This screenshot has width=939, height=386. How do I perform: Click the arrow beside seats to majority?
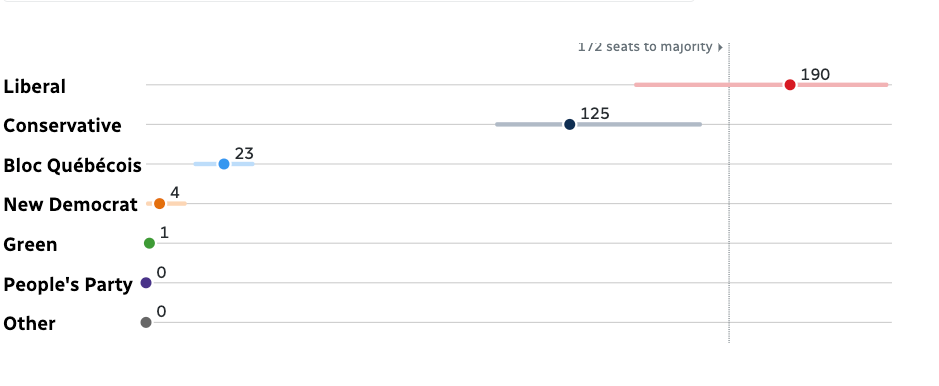point(720,47)
